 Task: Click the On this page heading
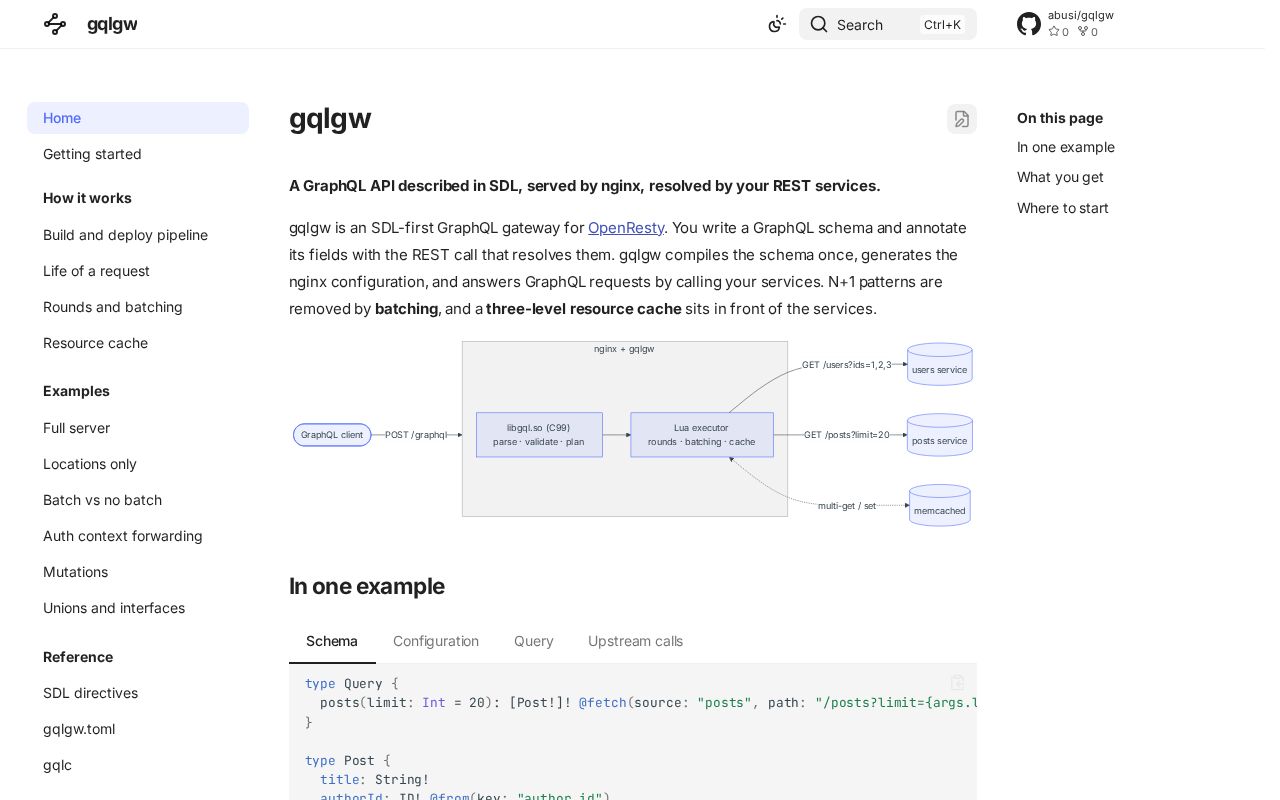pos(1060,118)
